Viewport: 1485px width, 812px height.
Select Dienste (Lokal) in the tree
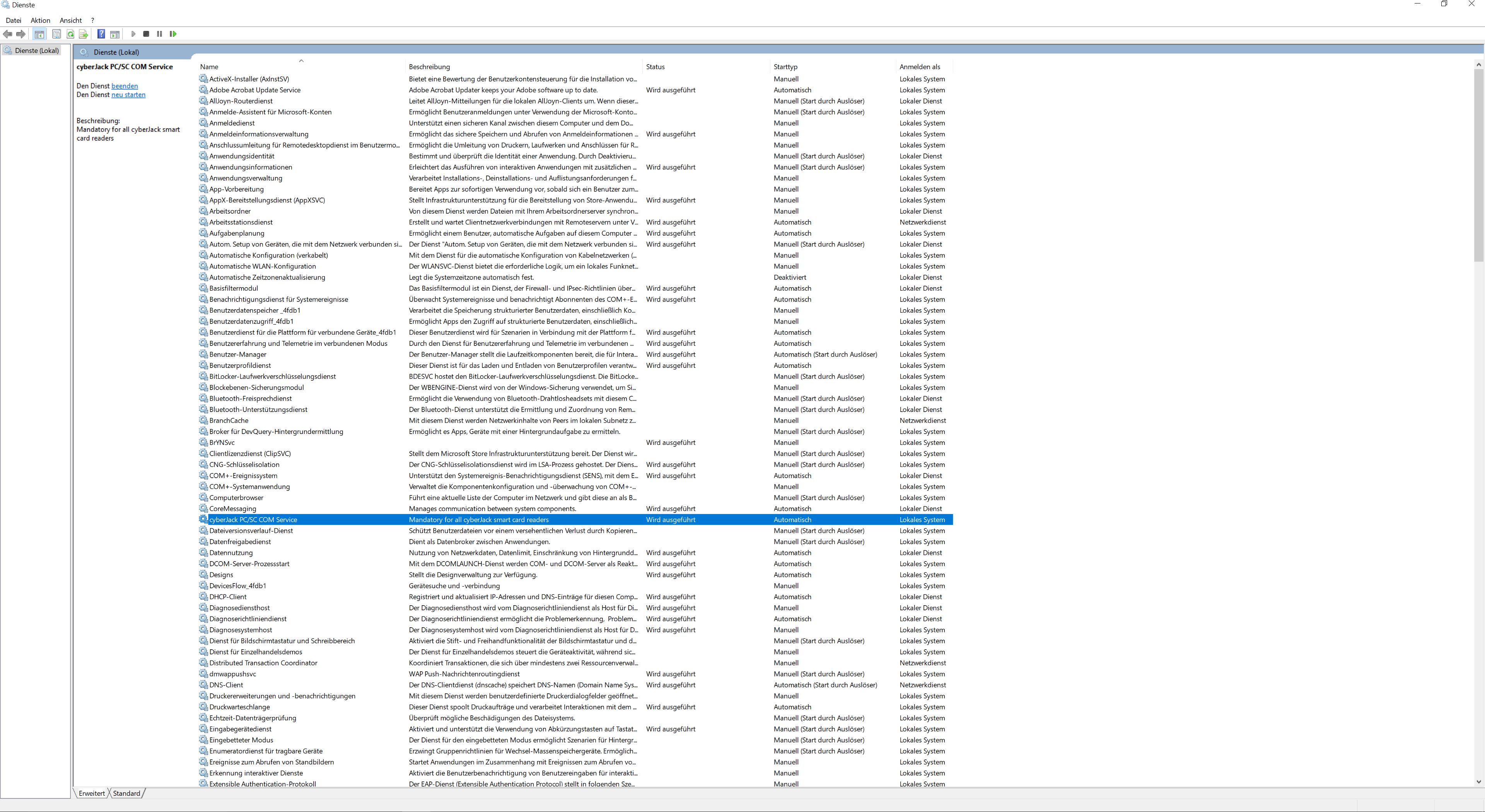tap(36, 51)
